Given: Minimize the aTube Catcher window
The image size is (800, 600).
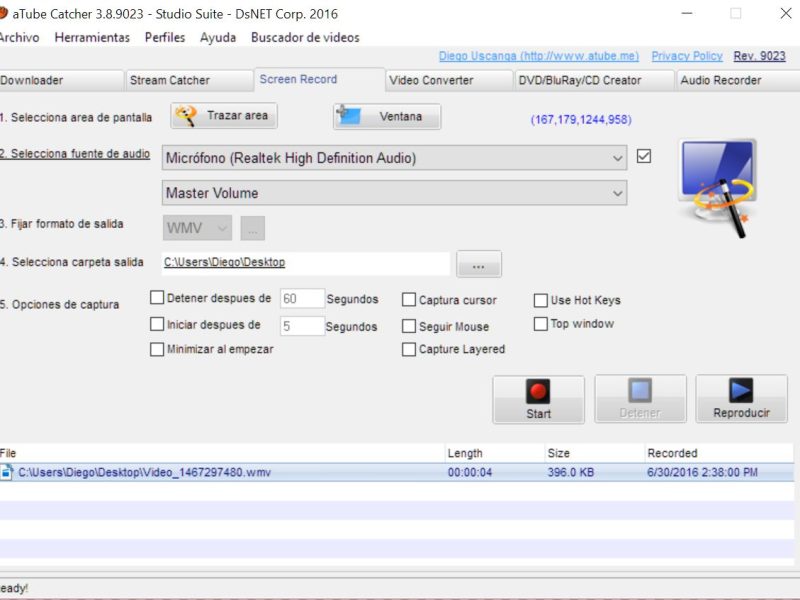Looking at the screenshot, I should [687, 13].
